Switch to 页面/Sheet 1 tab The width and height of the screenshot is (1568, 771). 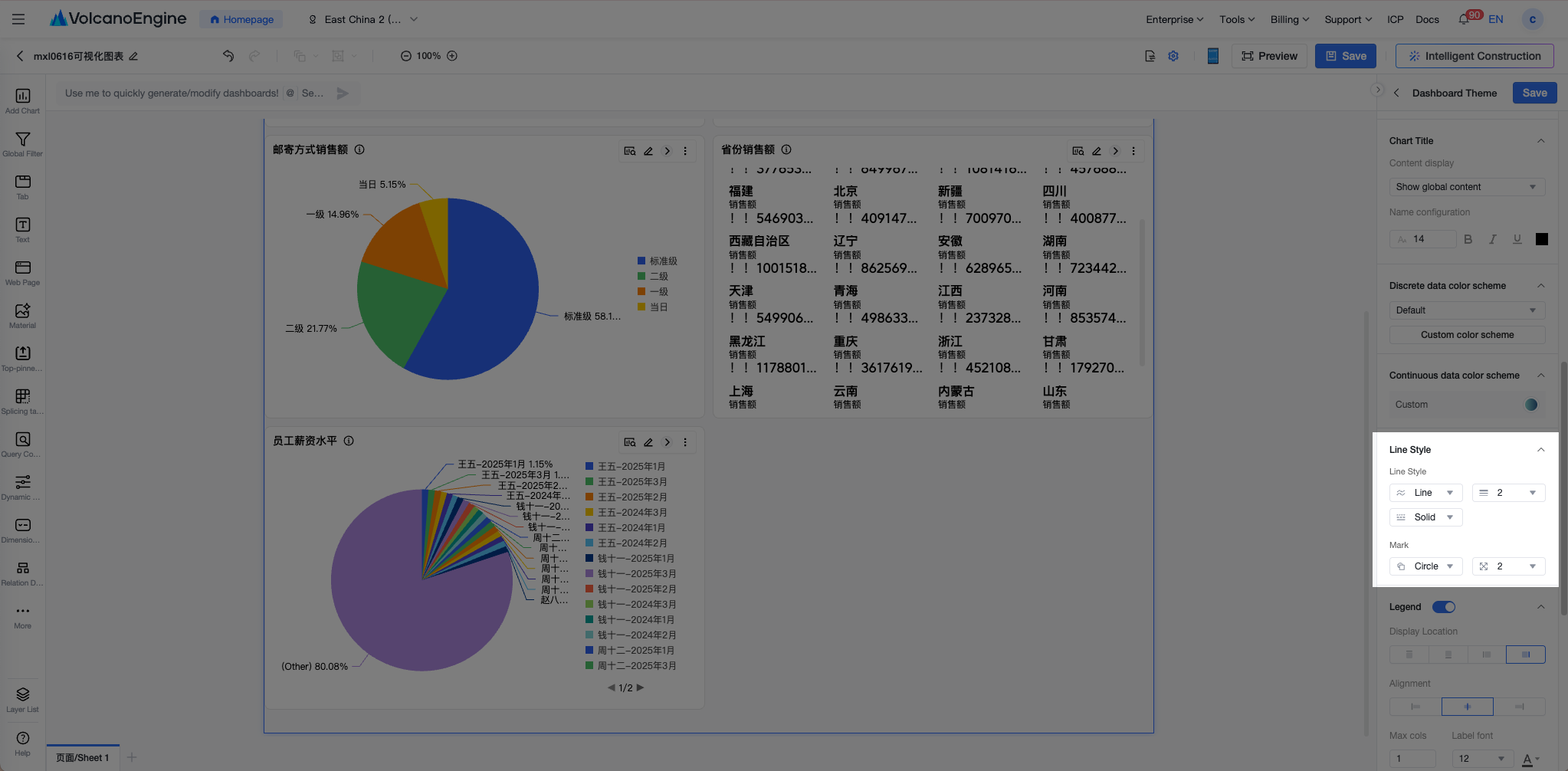[x=83, y=757]
